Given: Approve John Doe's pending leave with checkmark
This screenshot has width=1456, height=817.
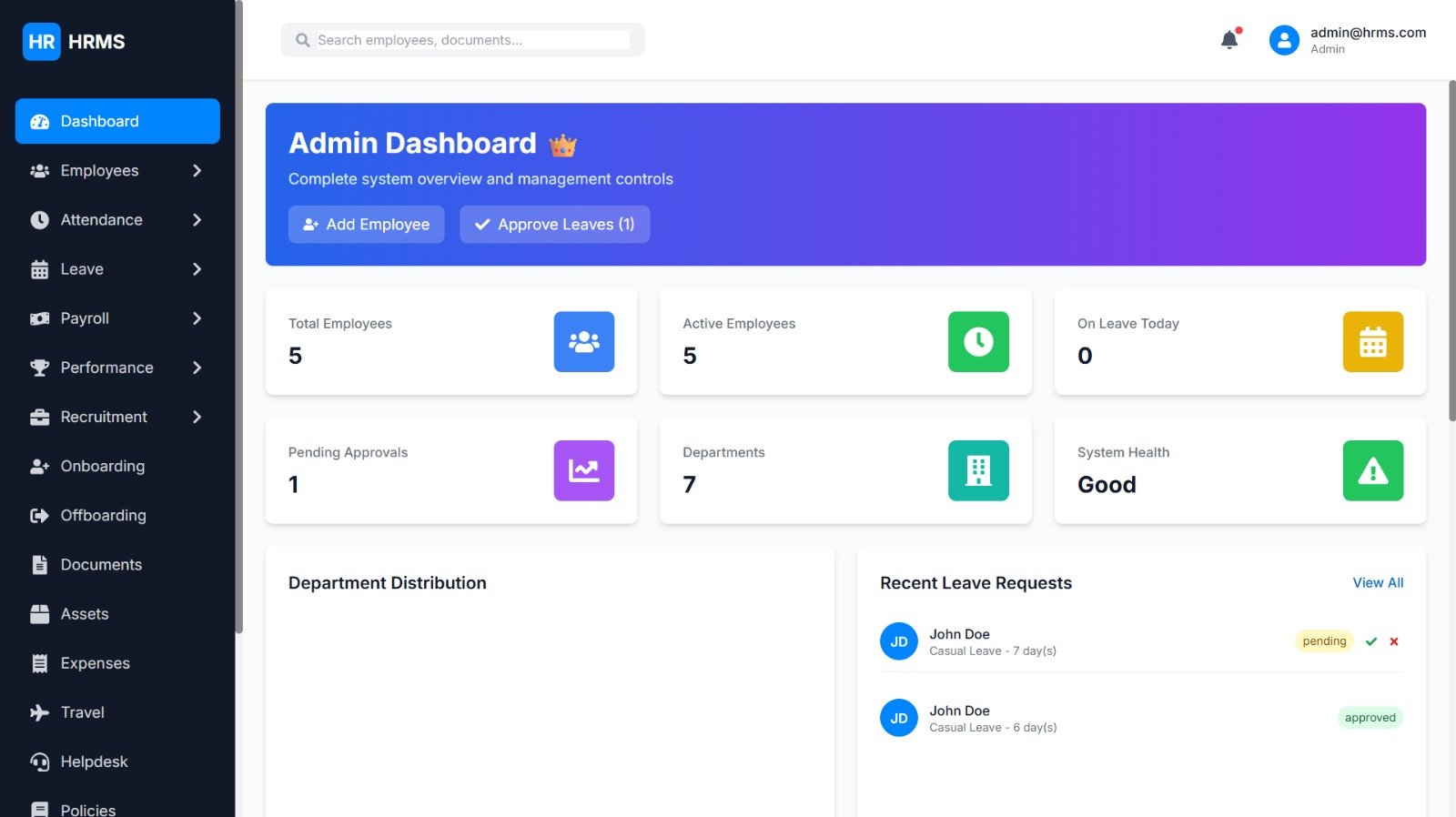Looking at the screenshot, I should point(1371,641).
